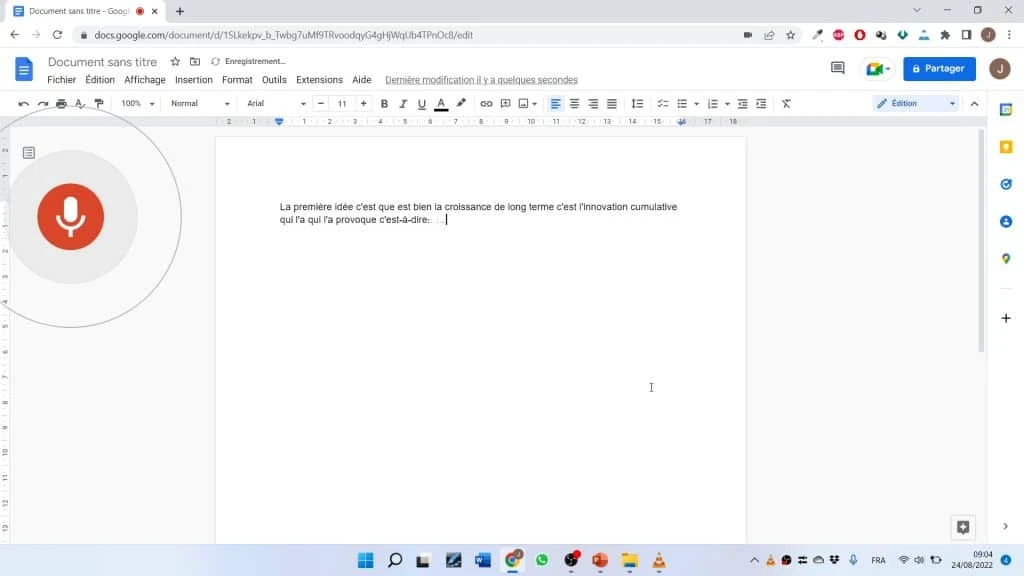Viewport: 1024px width, 576px height.
Task: Click the add comment toolbar icon
Action: (505, 104)
